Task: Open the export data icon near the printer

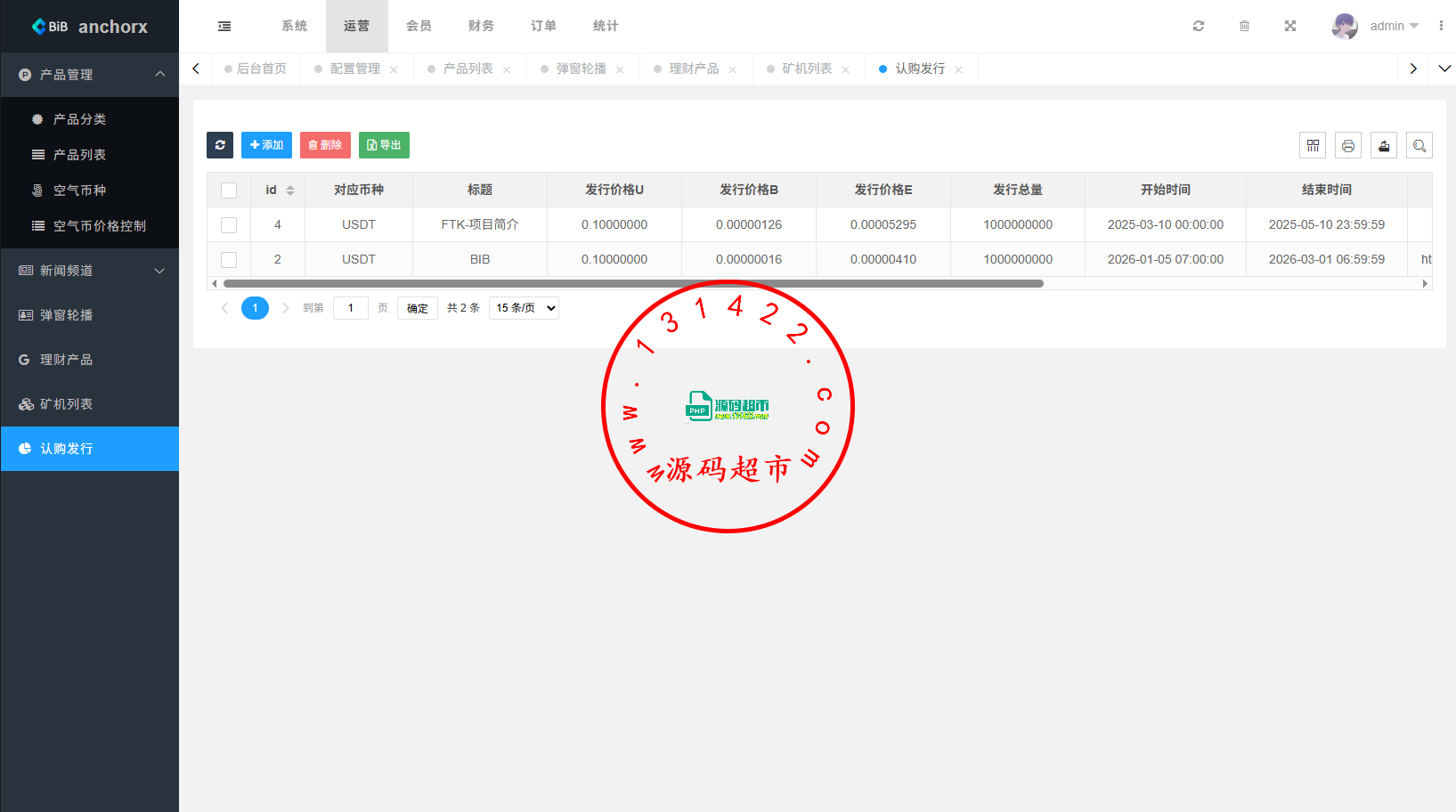Action: pos(1383,144)
